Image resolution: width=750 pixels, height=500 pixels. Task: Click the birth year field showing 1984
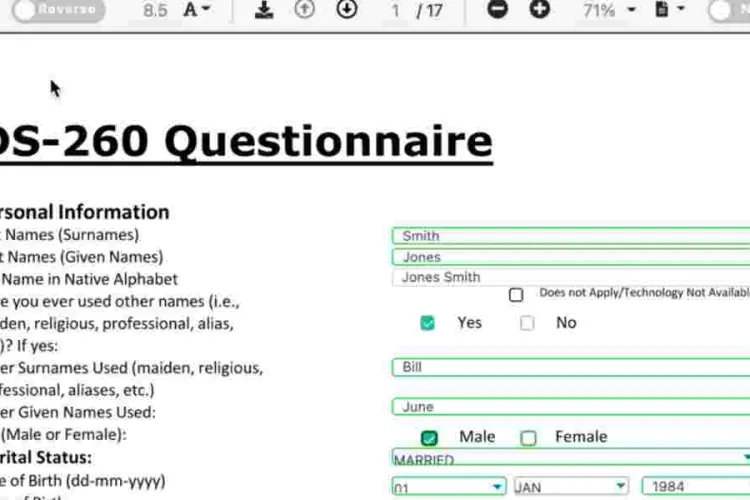click(x=696, y=487)
